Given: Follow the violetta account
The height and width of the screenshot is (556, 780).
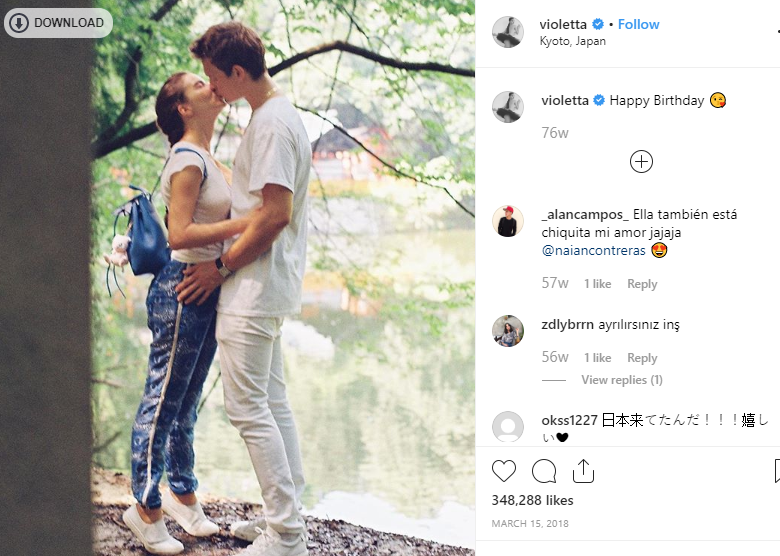Looking at the screenshot, I should [638, 24].
